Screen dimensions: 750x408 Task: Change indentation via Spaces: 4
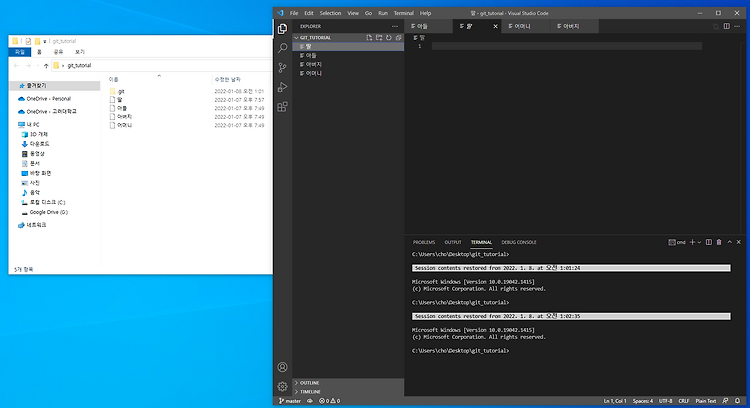pyautogui.click(x=642, y=401)
